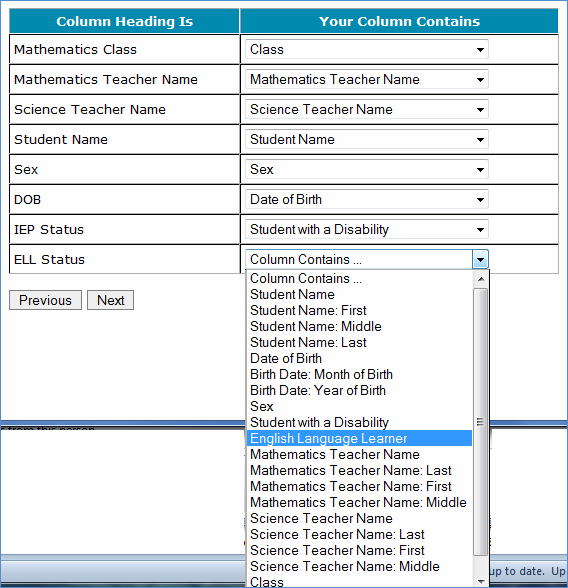Pick Student Name: Last from the list

(x=359, y=342)
